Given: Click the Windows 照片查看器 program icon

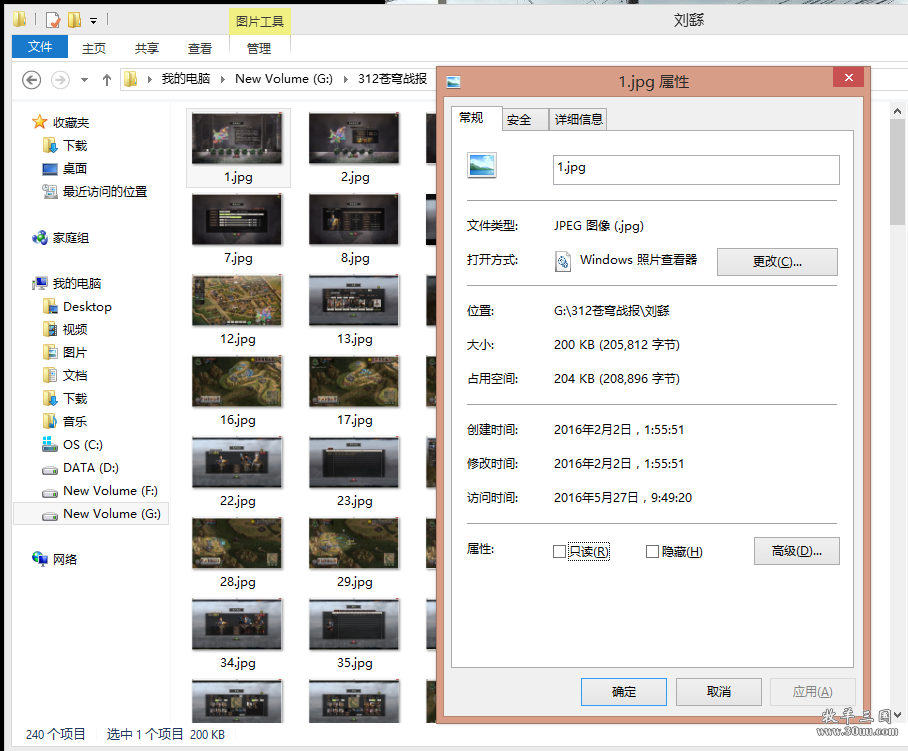Looking at the screenshot, I should (x=562, y=261).
